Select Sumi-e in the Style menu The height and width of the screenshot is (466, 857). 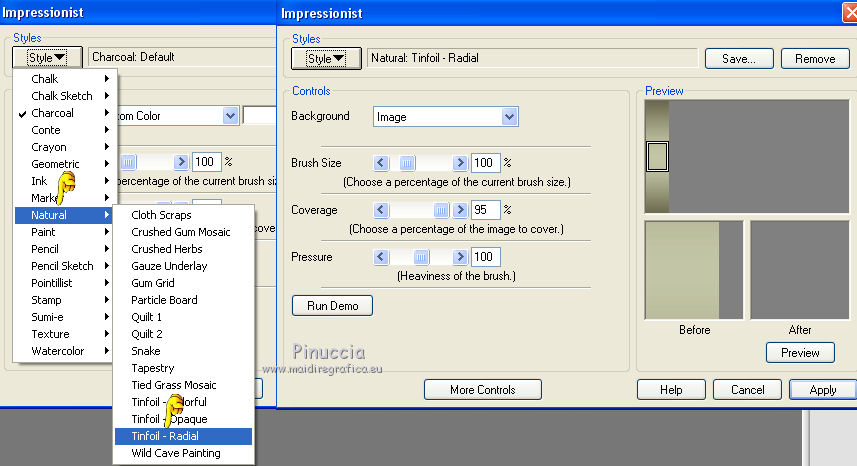coord(63,317)
